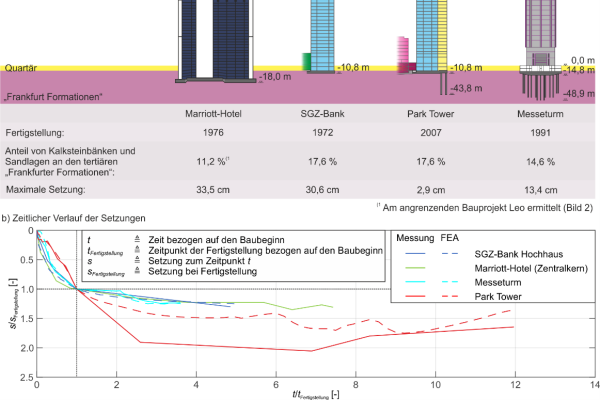
Task: Click 'Zeit bezogen auf den Baubeginn' definition
Action: tap(216, 240)
